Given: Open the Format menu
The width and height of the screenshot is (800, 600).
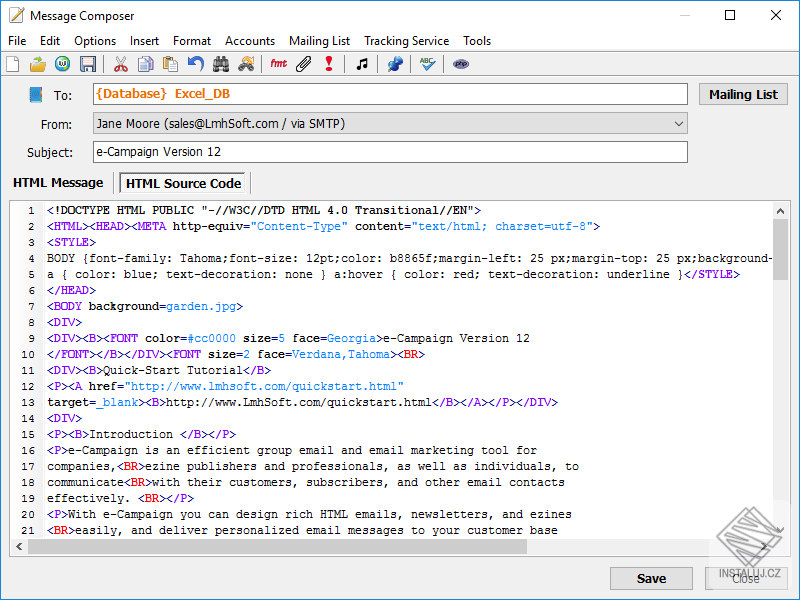Looking at the screenshot, I should click(x=192, y=41).
